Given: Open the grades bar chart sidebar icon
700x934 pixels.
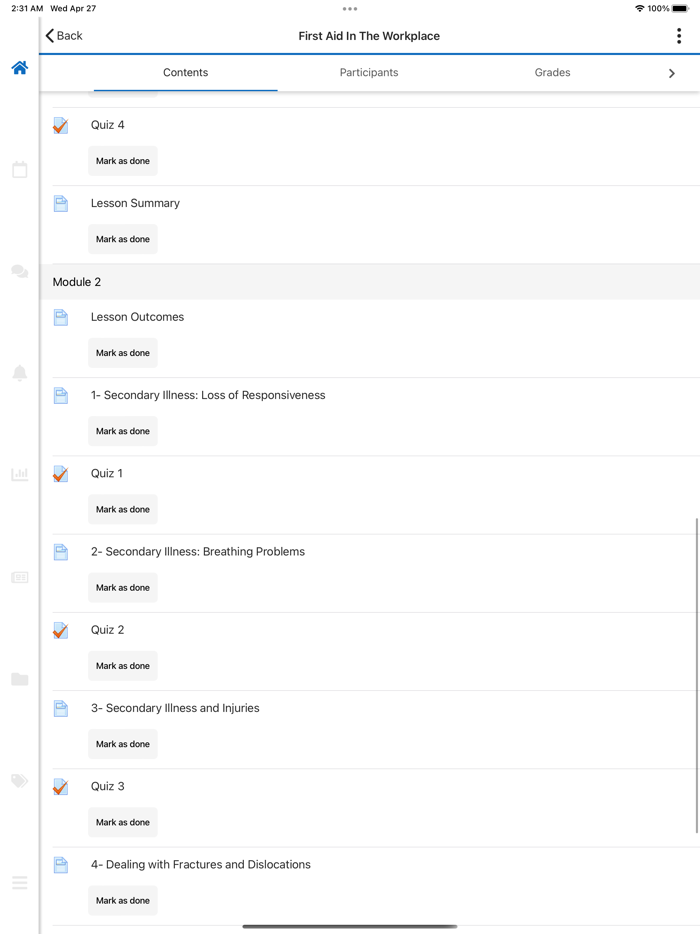Looking at the screenshot, I should [19, 475].
